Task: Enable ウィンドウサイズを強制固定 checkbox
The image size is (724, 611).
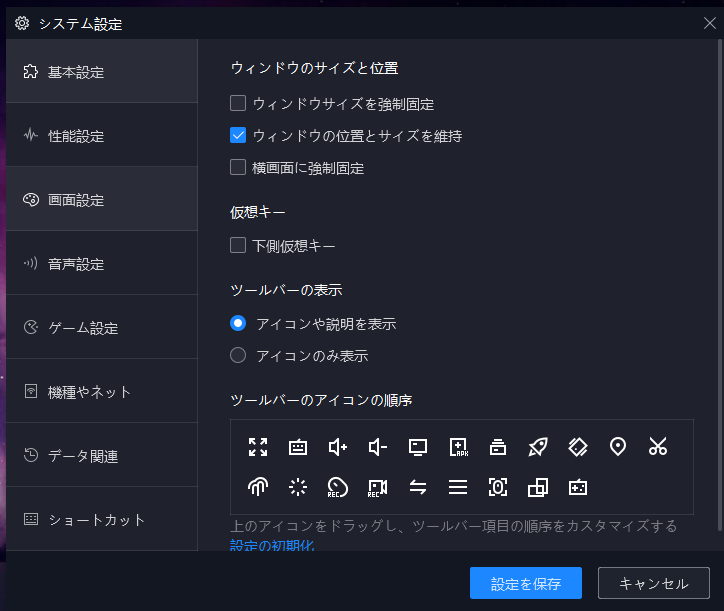Action: pyautogui.click(x=238, y=103)
